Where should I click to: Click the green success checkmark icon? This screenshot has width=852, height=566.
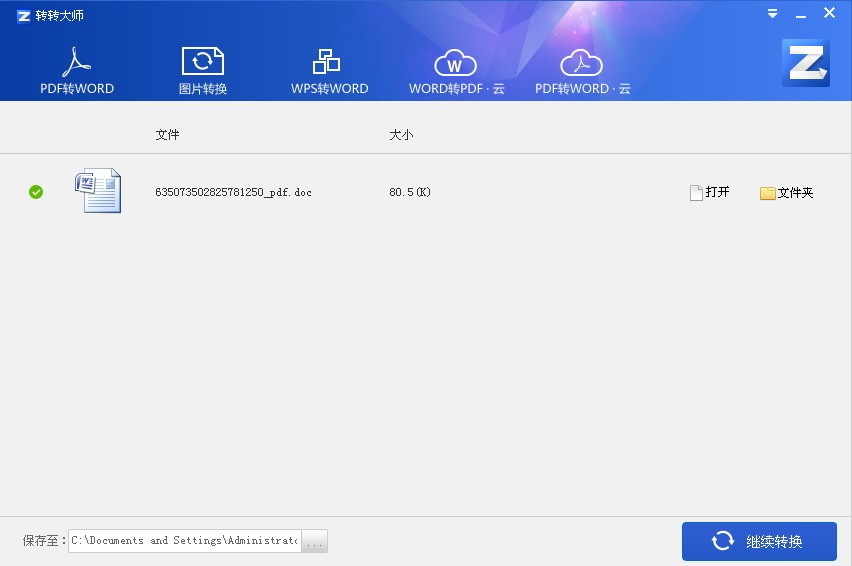[x=36, y=192]
